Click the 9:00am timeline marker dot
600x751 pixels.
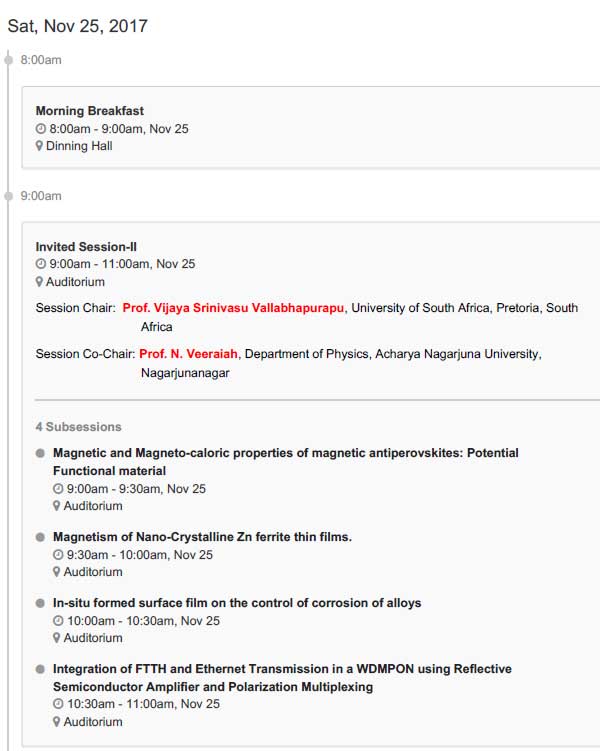point(8,196)
